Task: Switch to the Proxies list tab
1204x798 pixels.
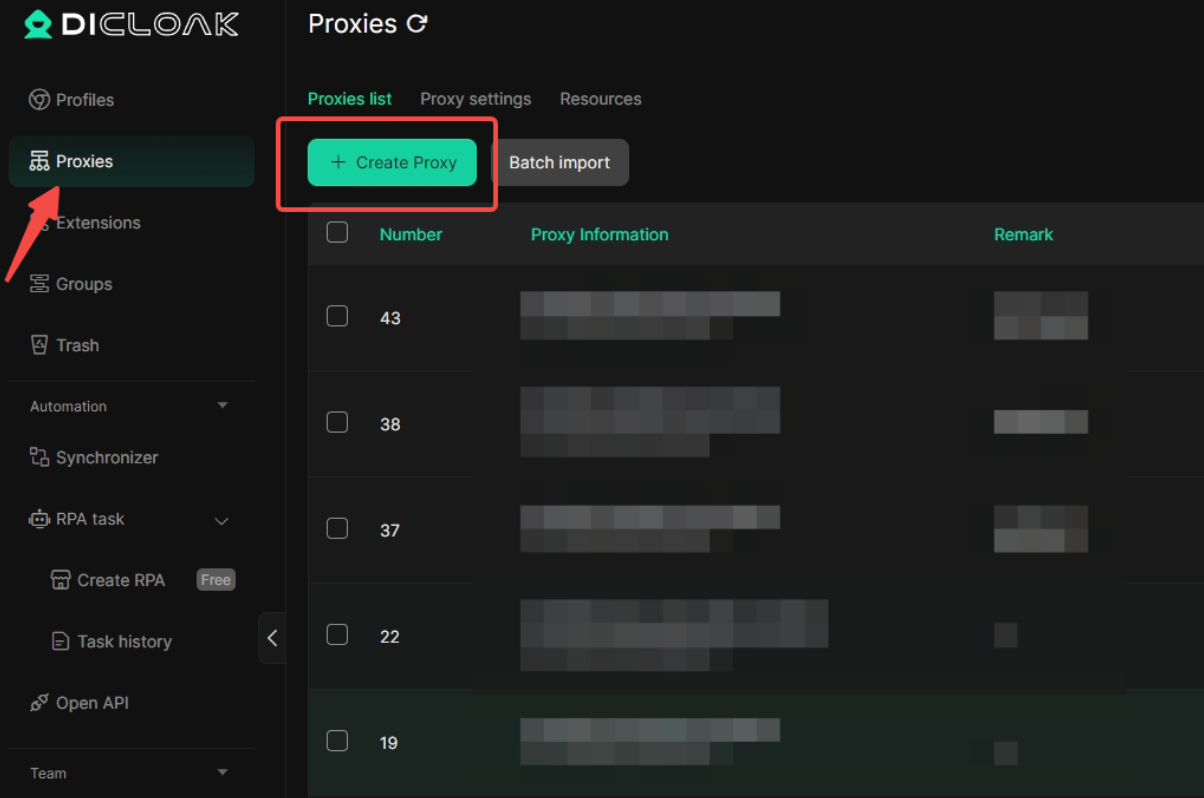Action: pyautogui.click(x=350, y=99)
